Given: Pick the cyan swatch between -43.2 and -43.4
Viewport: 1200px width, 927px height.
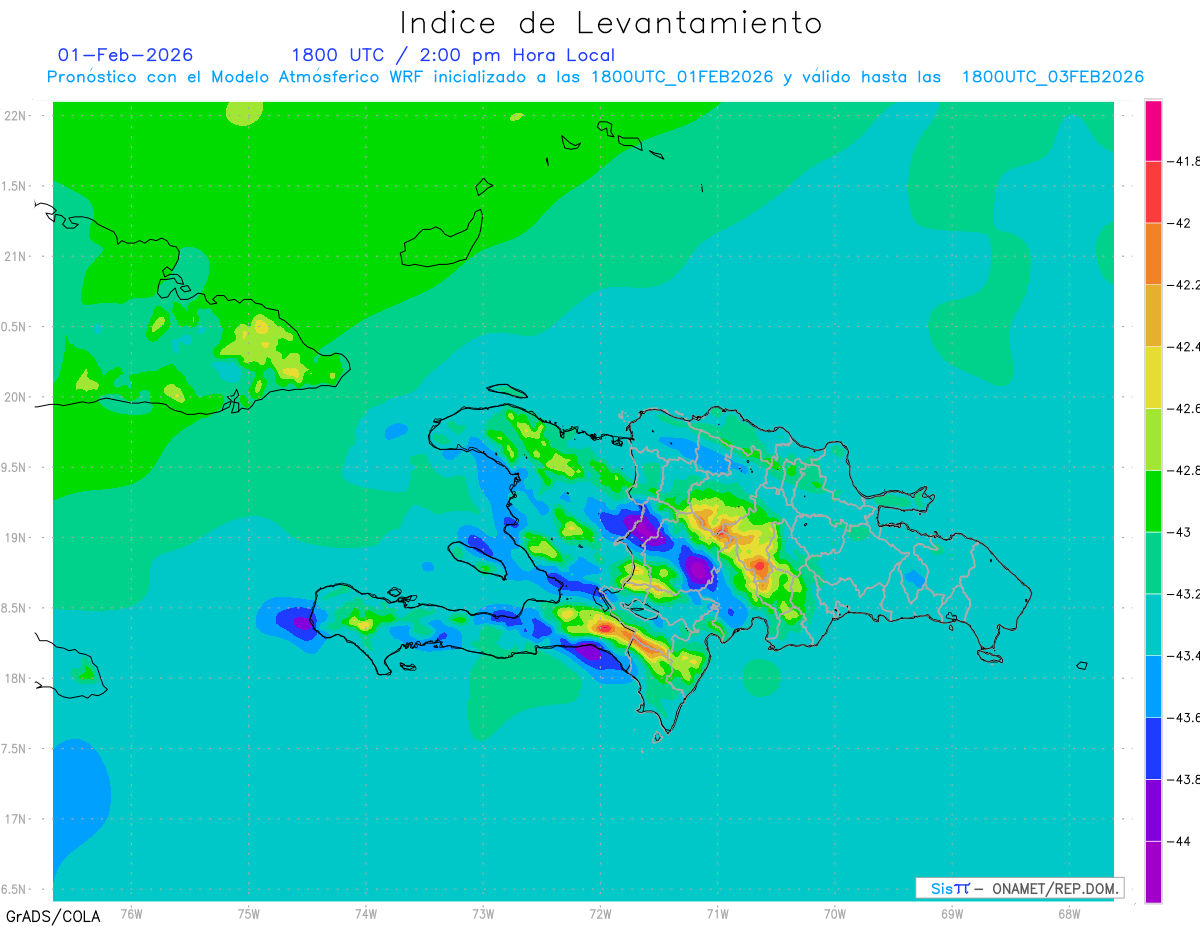Looking at the screenshot, I should (1153, 625).
